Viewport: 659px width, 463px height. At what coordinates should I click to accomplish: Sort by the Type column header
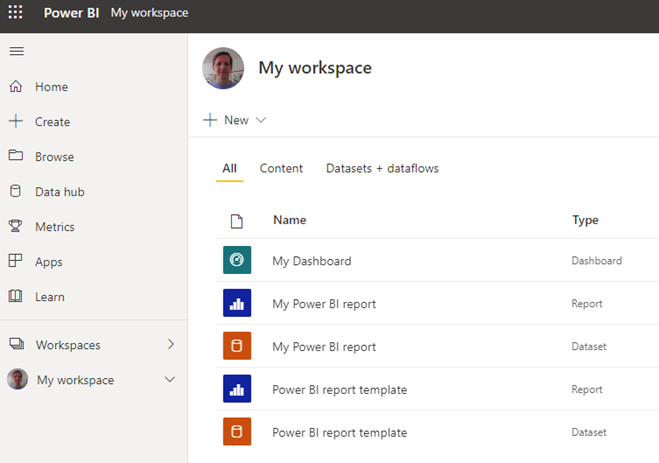[x=585, y=221]
